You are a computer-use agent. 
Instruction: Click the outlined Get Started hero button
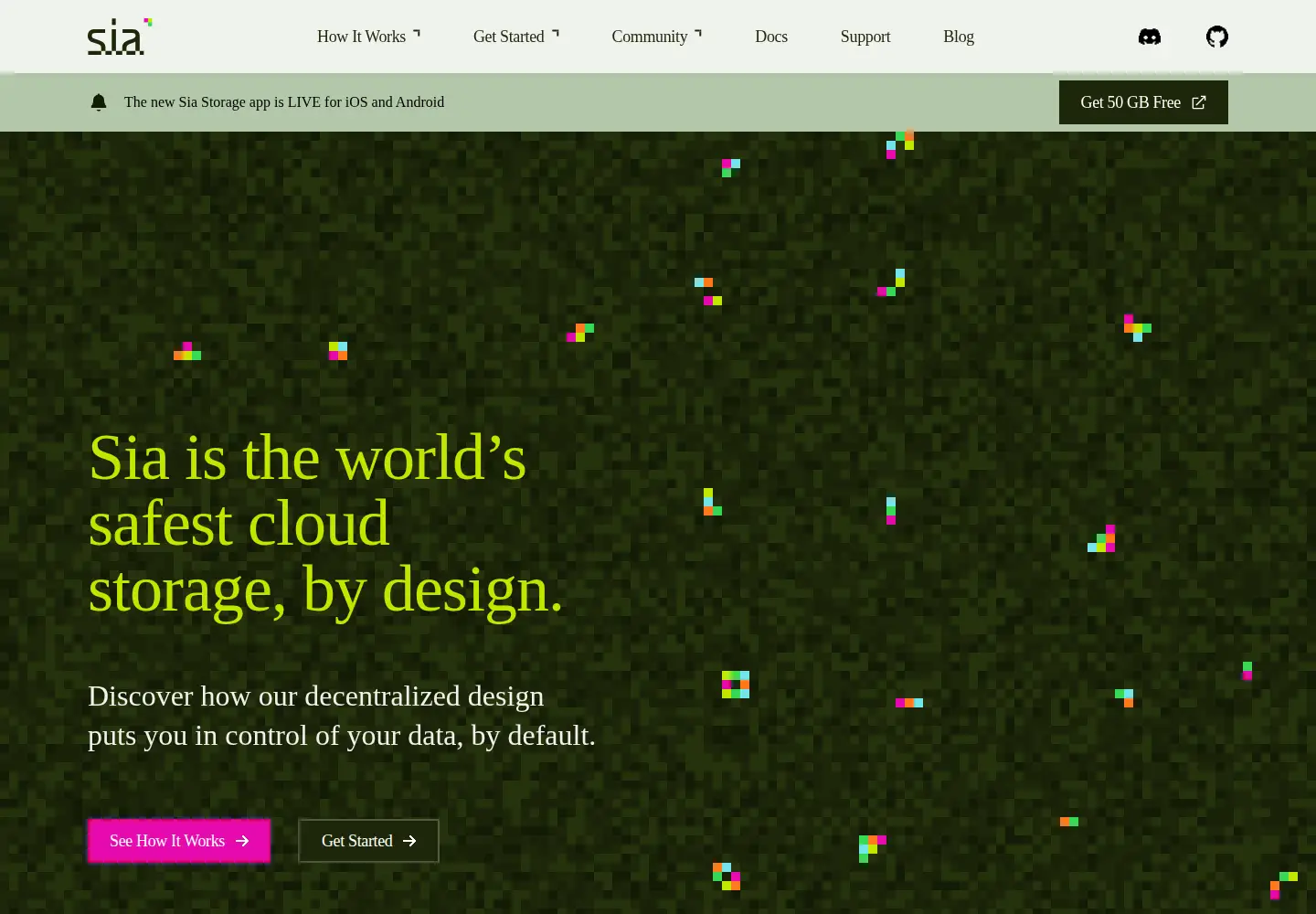pyautogui.click(x=369, y=841)
